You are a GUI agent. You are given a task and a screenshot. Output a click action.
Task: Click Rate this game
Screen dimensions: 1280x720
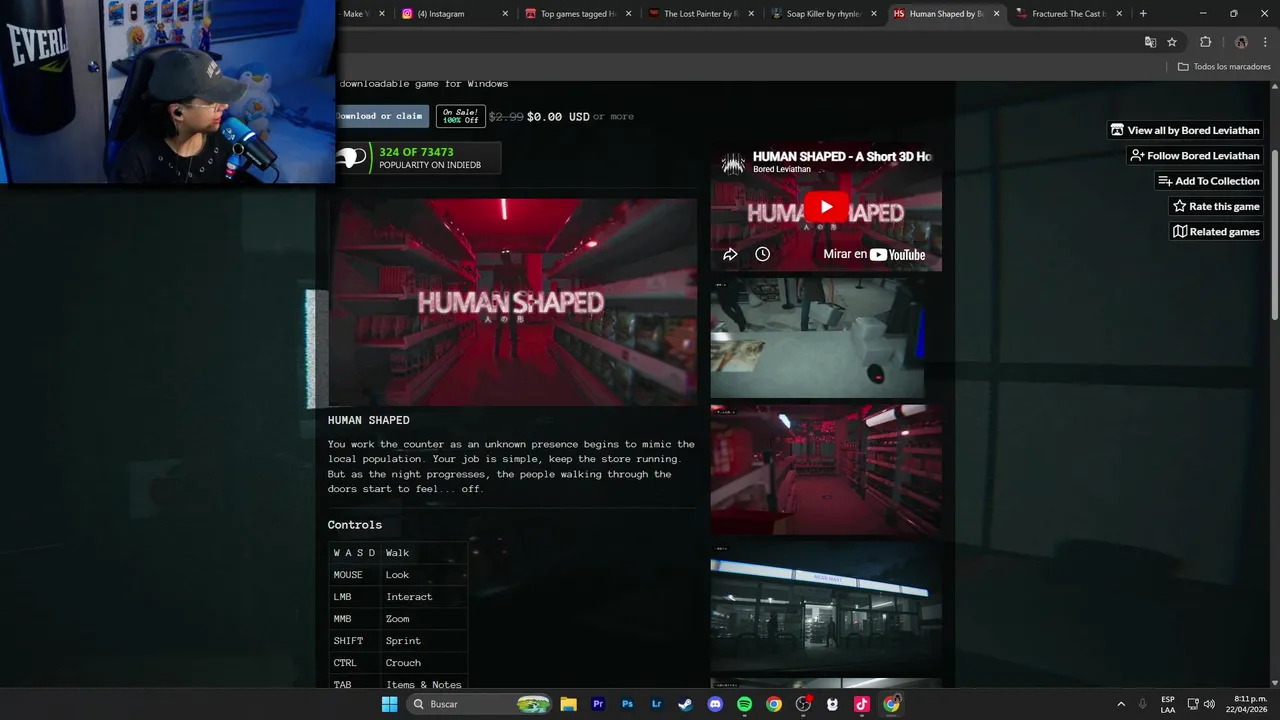point(1216,206)
